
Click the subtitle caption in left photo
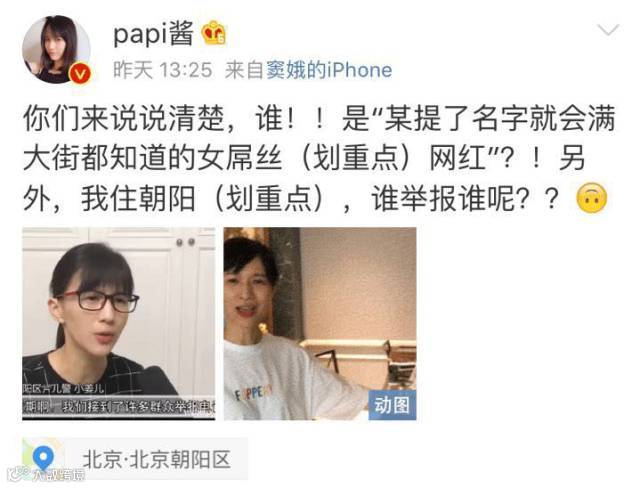tap(118, 406)
